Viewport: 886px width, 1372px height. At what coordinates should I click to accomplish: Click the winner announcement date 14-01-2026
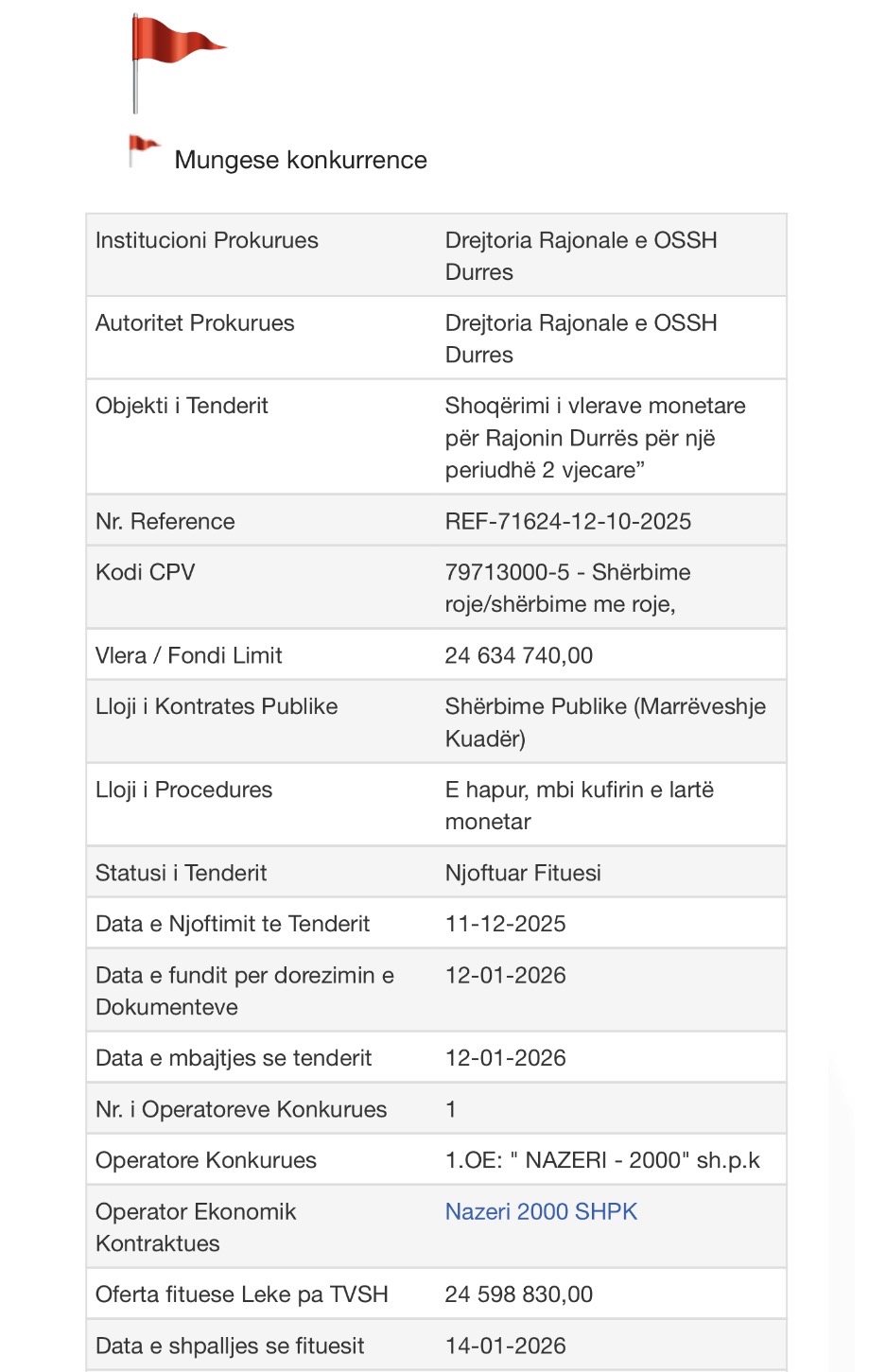tap(505, 1346)
